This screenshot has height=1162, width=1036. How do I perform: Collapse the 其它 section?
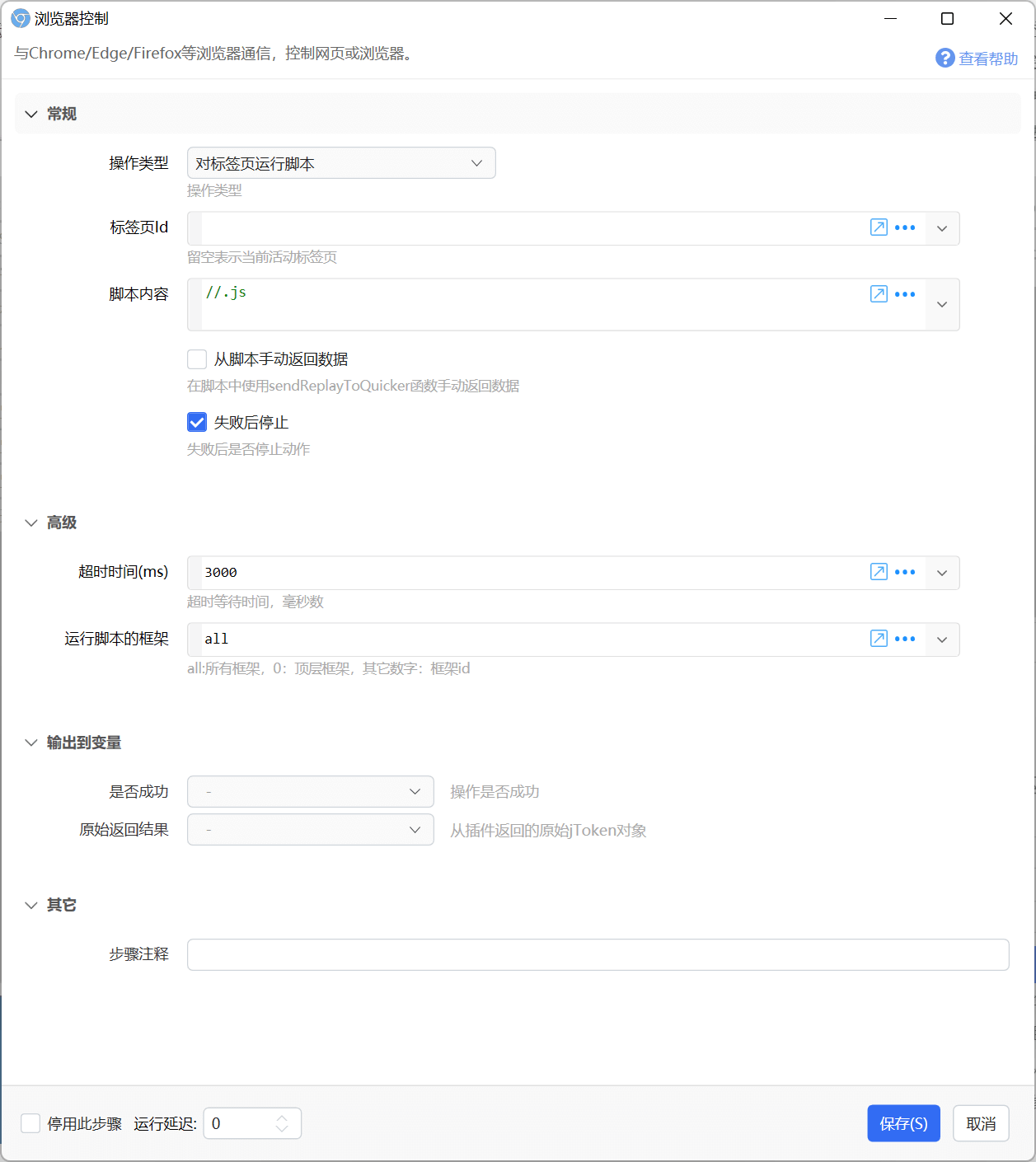pyautogui.click(x=31, y=905)
